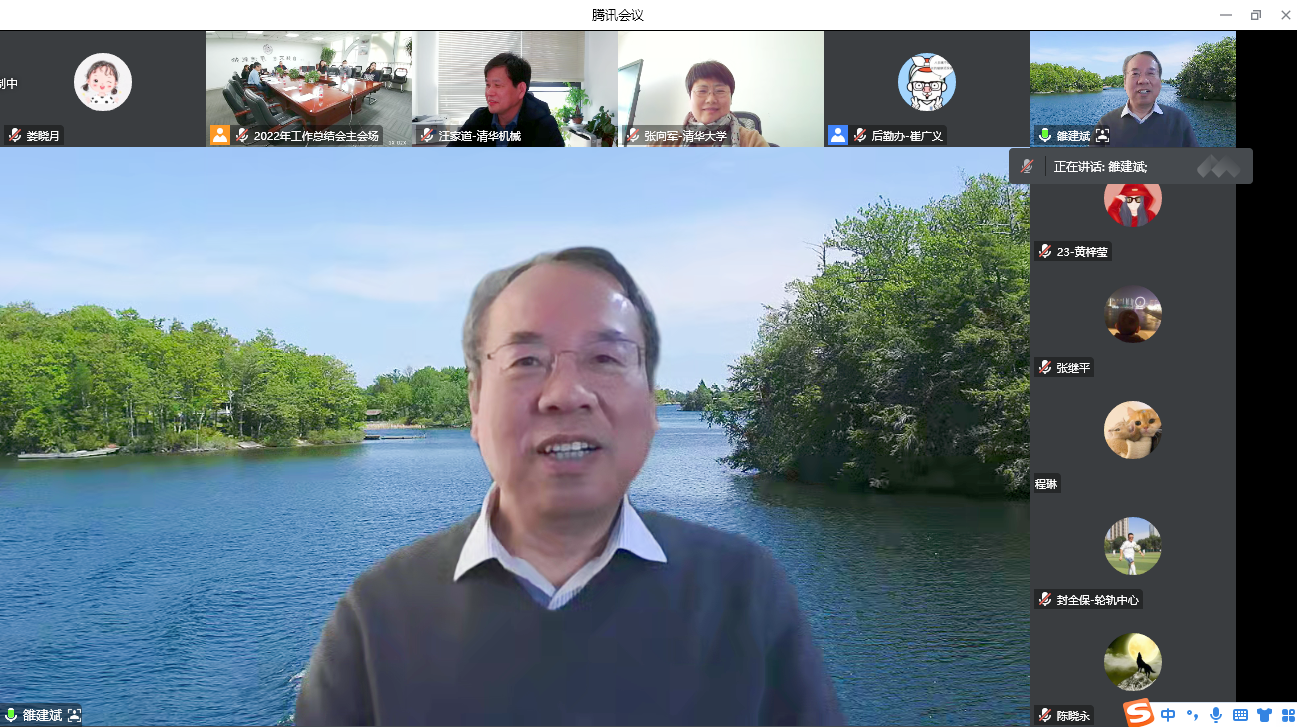Viewport: 1297px width, 727px height.
Task: Select 陈晓永's wolf moon avatar
Action: click(x=1133, y=662)
